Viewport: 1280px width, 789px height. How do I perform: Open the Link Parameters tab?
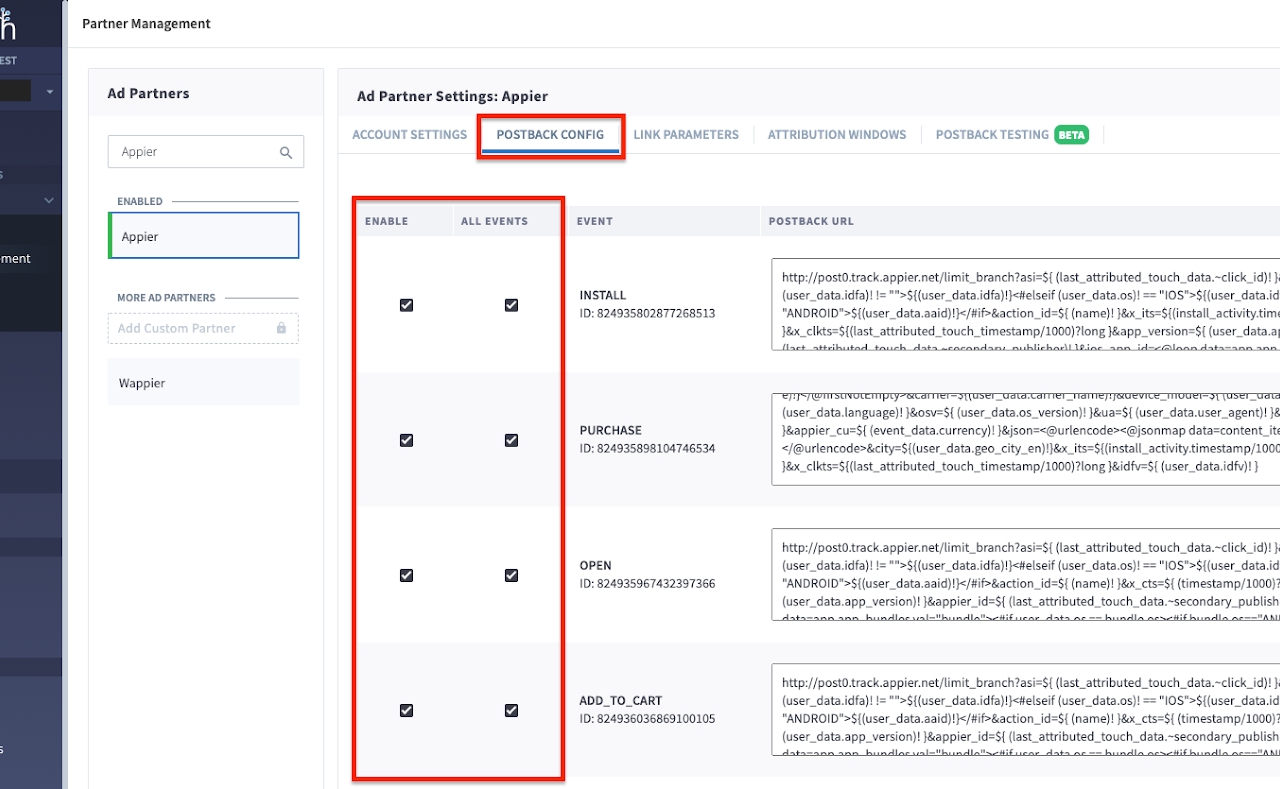pyautogui.click(x=685, y=135)
